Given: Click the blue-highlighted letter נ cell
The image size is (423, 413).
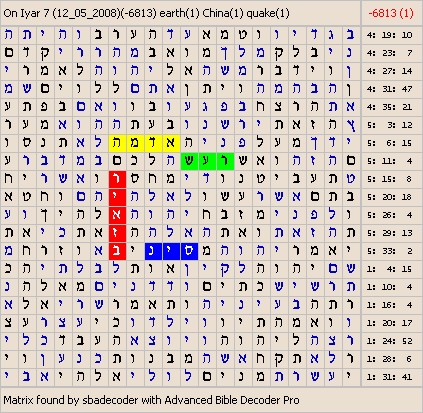Looking at the screenshot, I should [153, 251].
